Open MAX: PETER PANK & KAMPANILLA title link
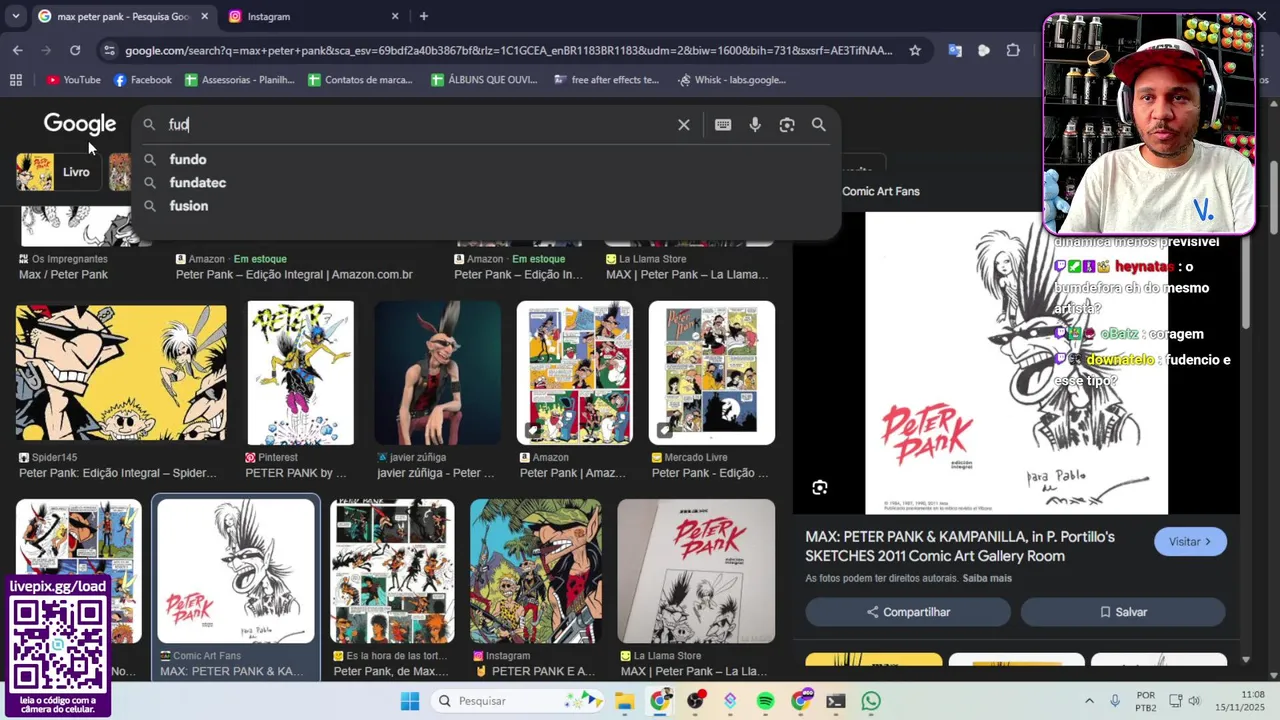The width and height of the screenshot is (1280, 720). tap(960, 546)
